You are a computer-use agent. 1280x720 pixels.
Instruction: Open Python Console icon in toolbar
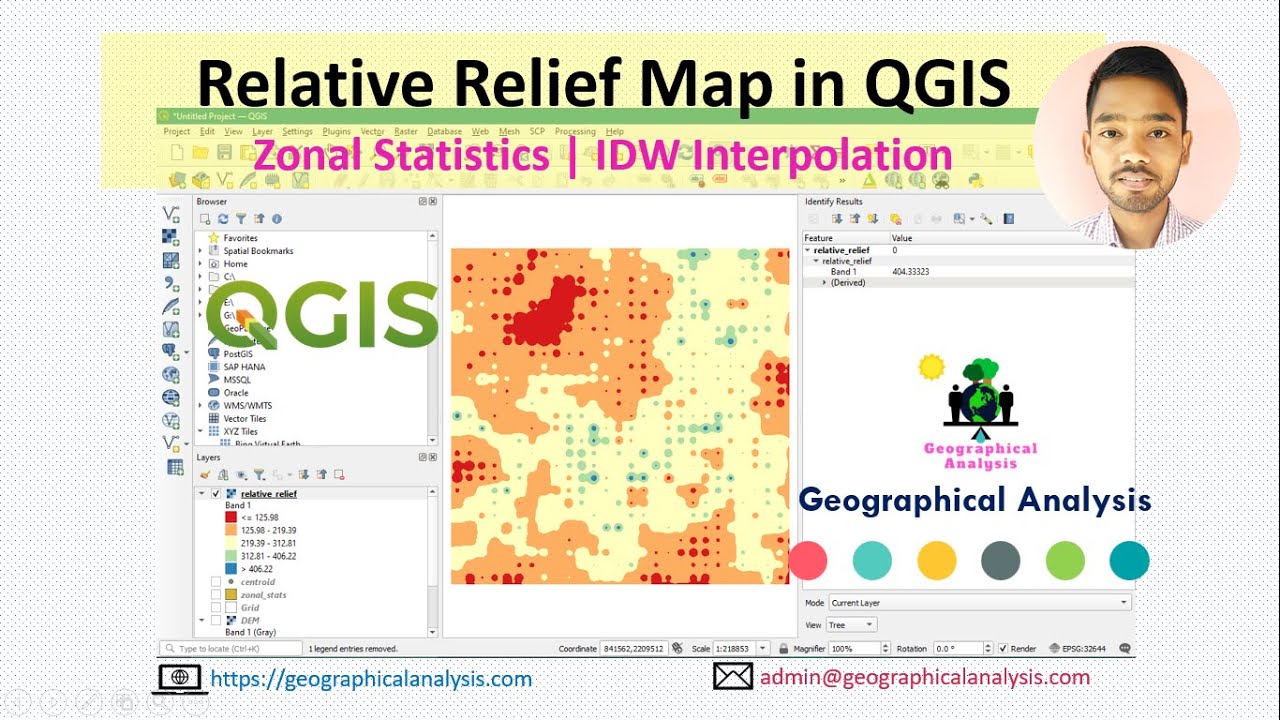pyautogui.click(x=975, y=180)
